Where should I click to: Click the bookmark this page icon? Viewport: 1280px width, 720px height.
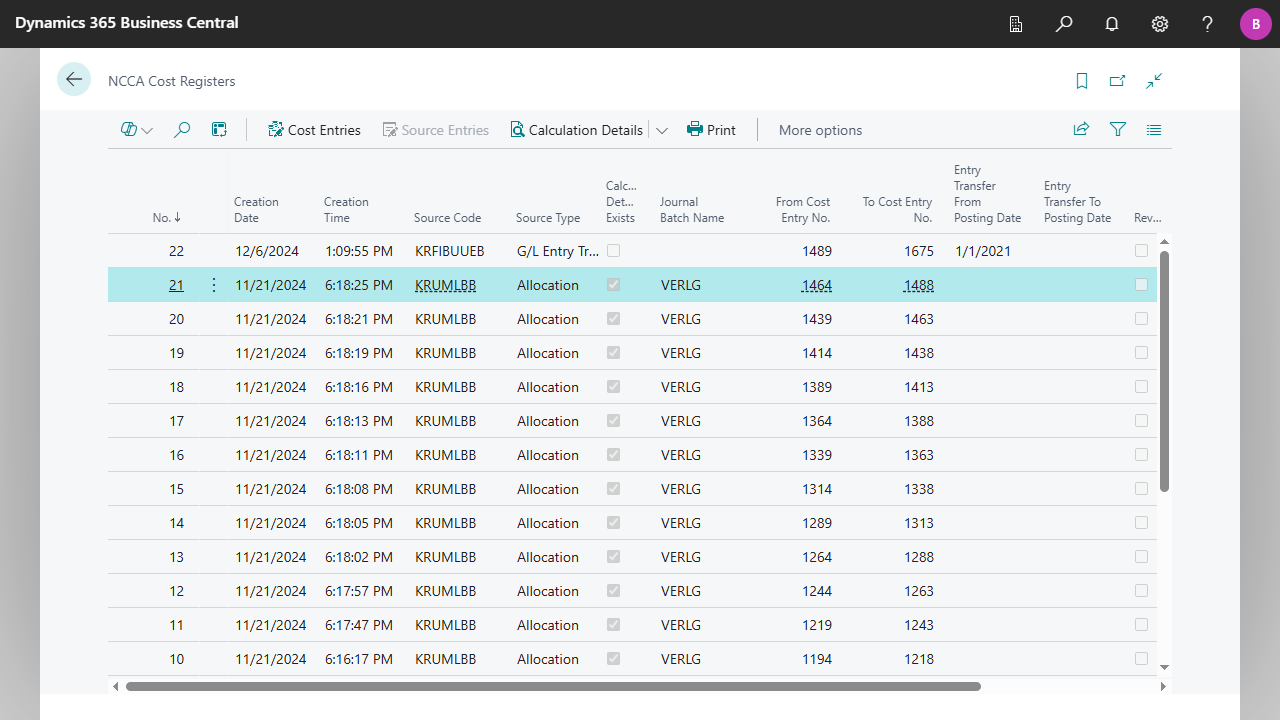[1082, 81]
